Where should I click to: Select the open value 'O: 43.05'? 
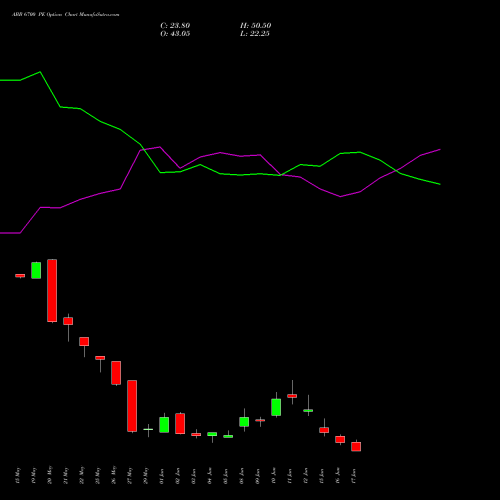pyautogui.click(x=175, y=34)
